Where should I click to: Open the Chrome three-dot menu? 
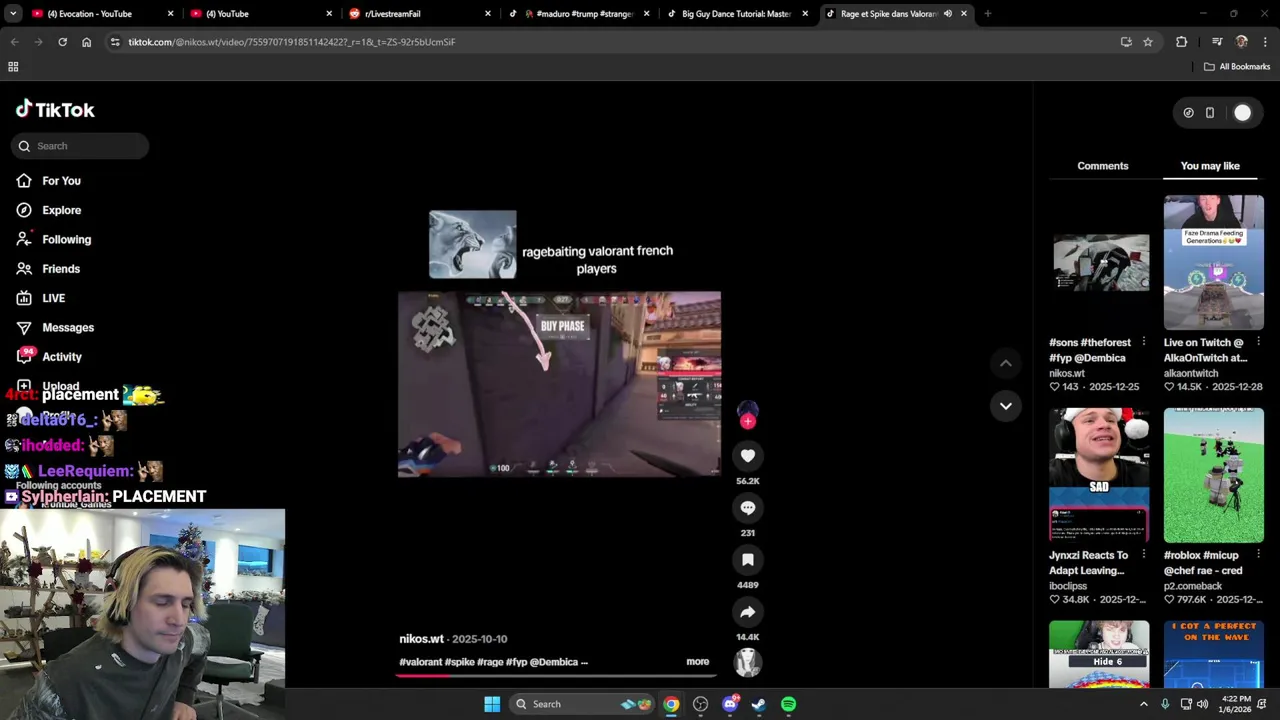(x=1265, y=42)
